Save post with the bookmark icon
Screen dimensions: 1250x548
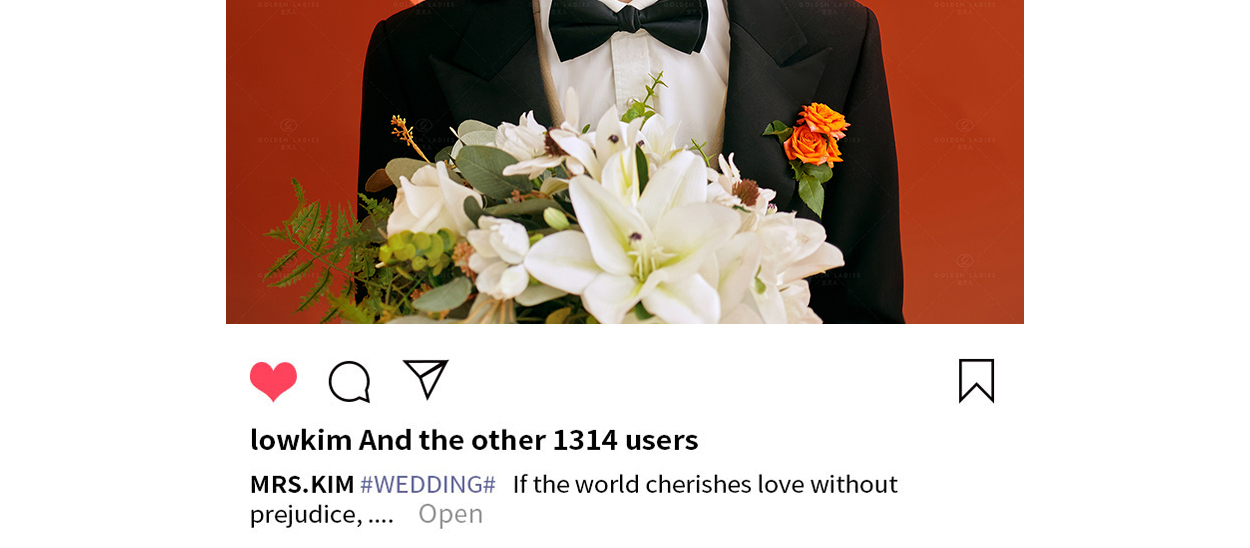tap(976, 381)
